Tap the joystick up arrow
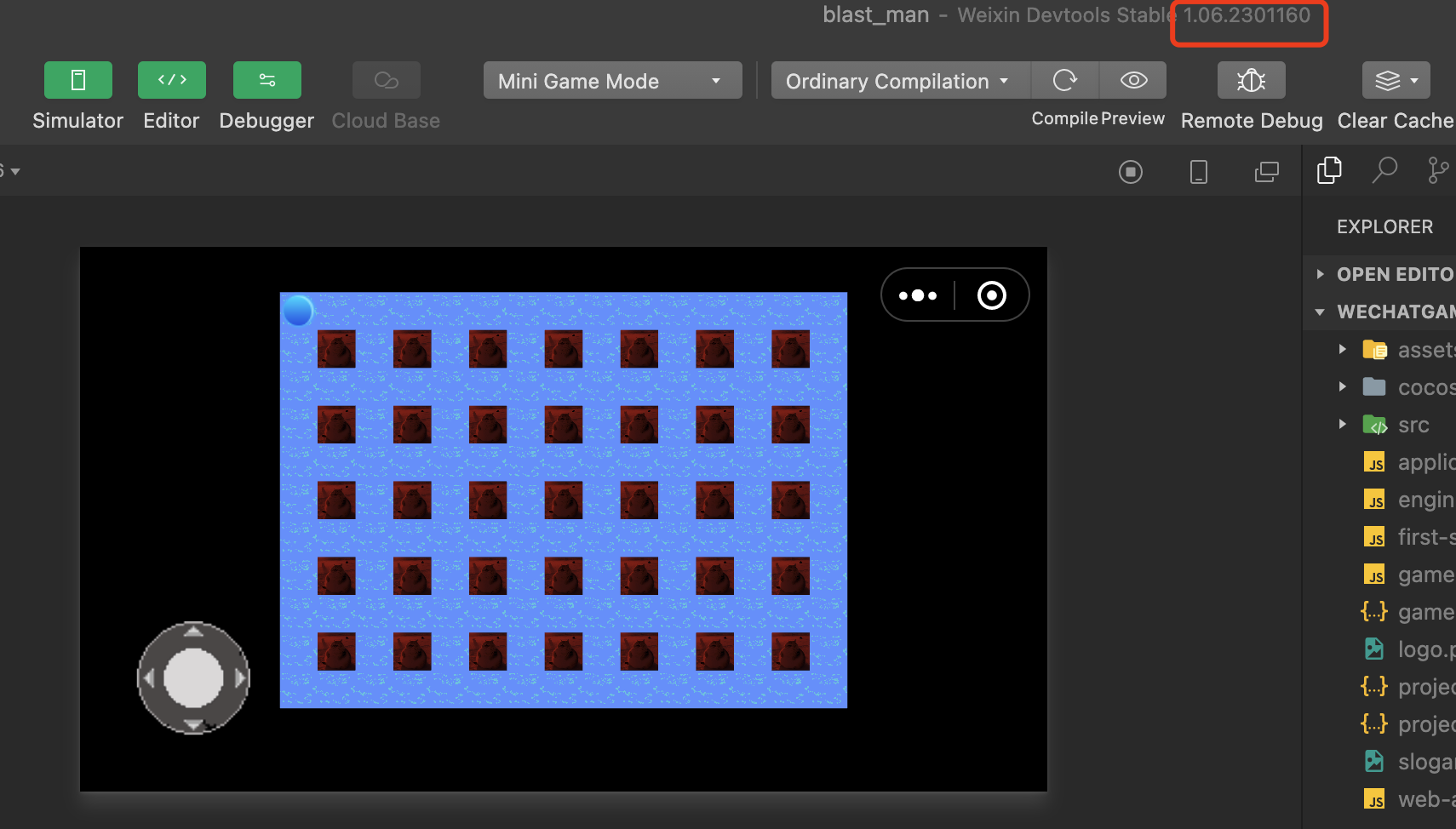This screenshot has height=829, width=1456. pos(193,631)
